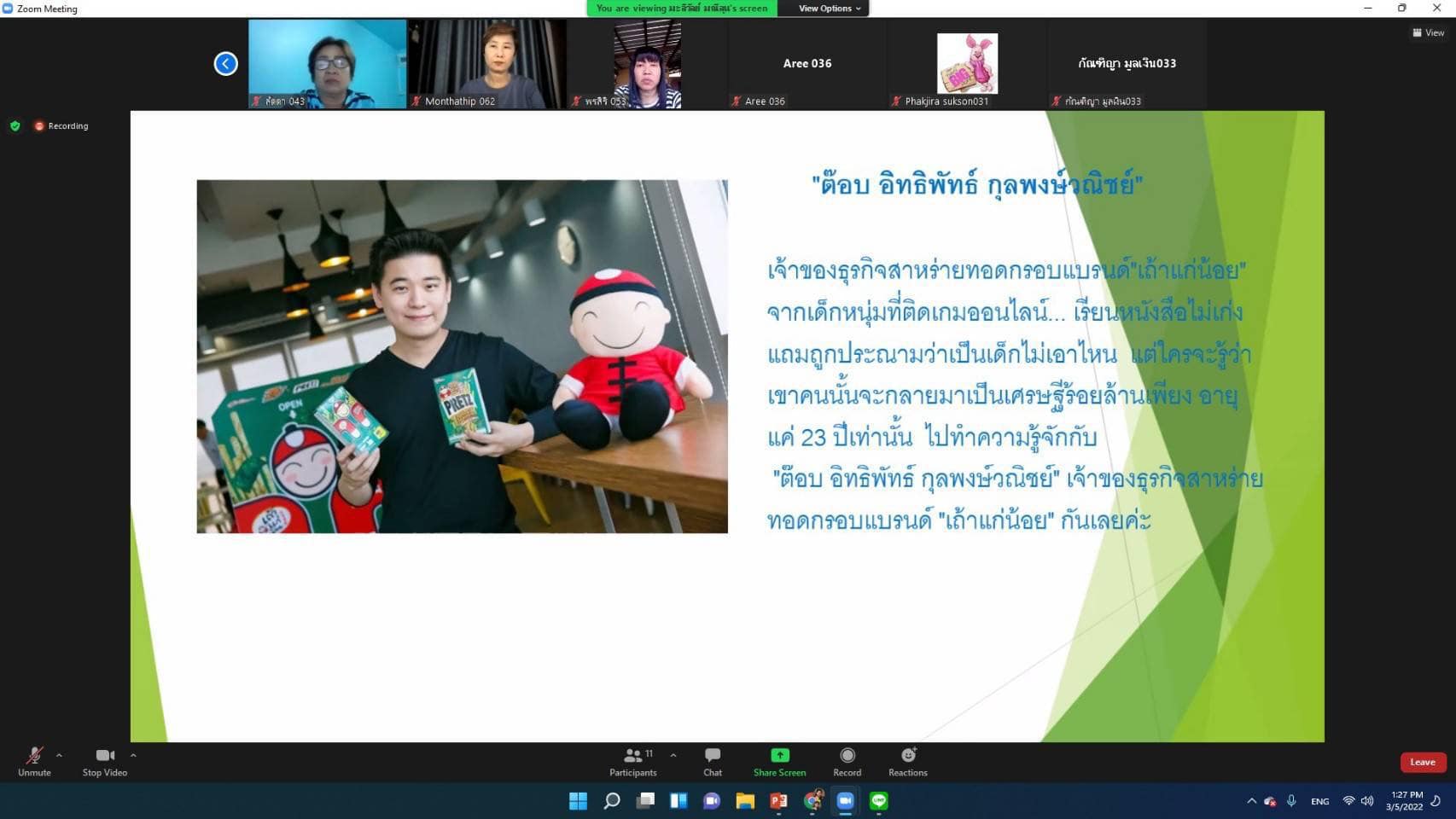Expand video options arrow beside Stop Video
The image size is (1456, 819).
(133, 755)
